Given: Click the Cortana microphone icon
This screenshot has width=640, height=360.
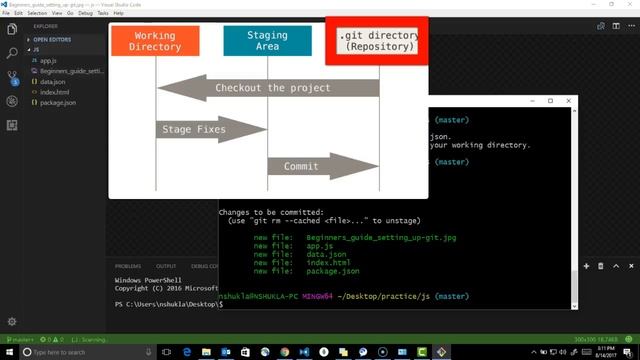Looking at the screenshot, I should click(148, 352).
